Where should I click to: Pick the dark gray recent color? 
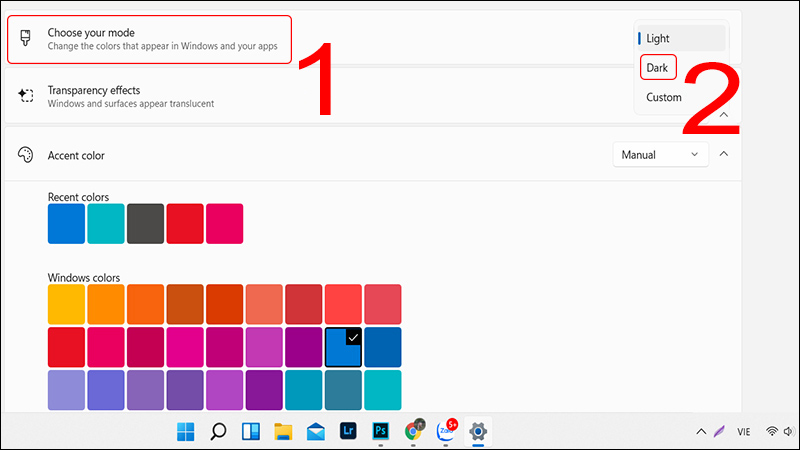145,223
